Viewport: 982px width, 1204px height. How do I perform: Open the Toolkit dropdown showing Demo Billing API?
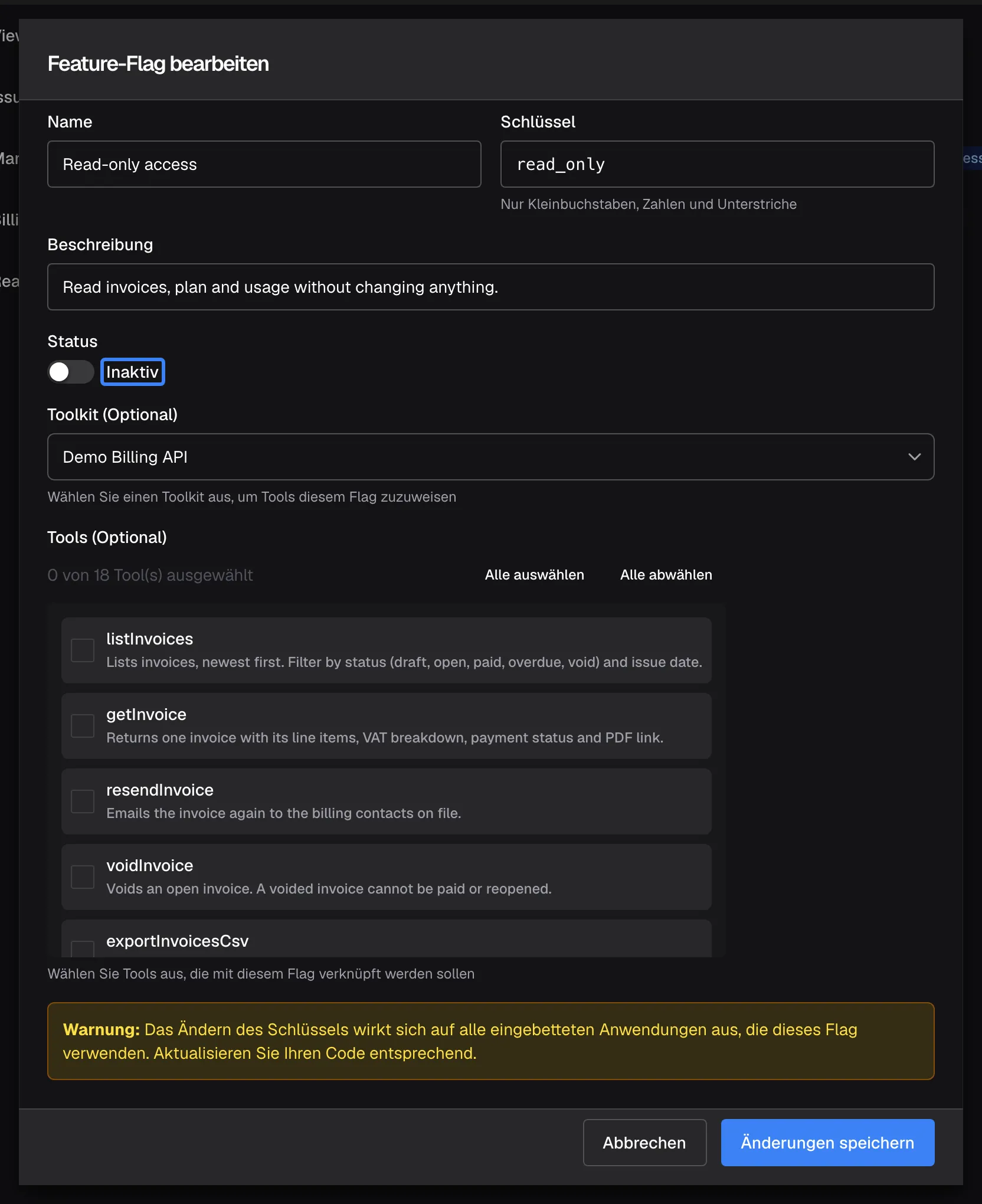[x=490, y=457]
